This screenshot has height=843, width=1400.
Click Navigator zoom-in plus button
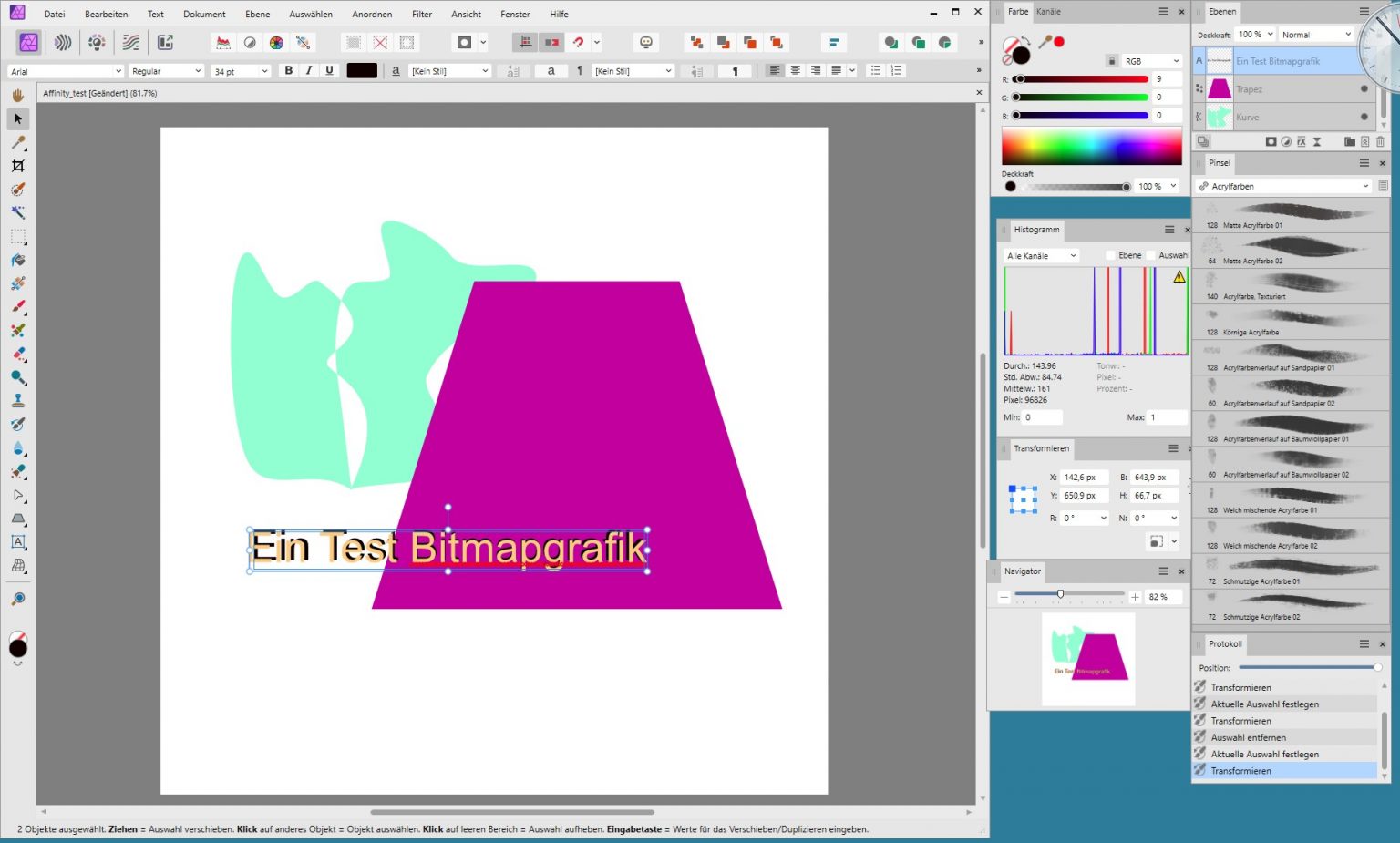(x=1135, y=597)
